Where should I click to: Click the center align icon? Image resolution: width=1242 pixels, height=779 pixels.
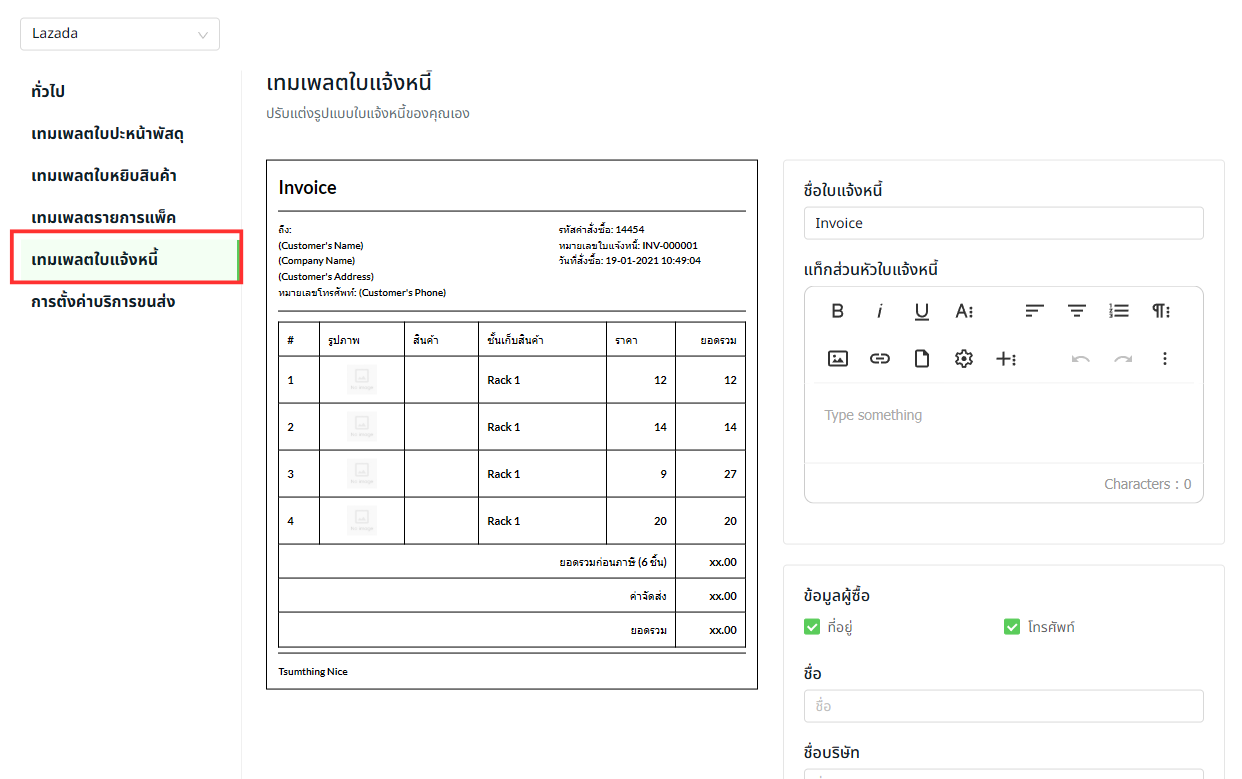click(1077, 311)
